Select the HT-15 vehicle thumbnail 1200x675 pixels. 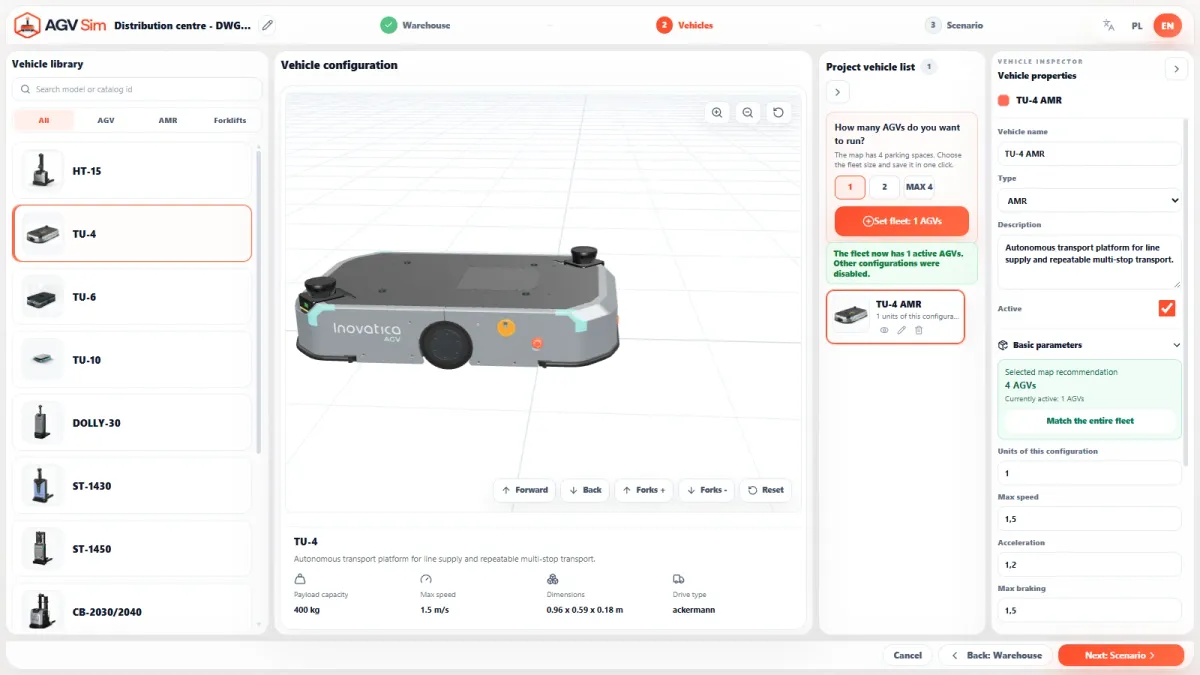click(42, 171)
